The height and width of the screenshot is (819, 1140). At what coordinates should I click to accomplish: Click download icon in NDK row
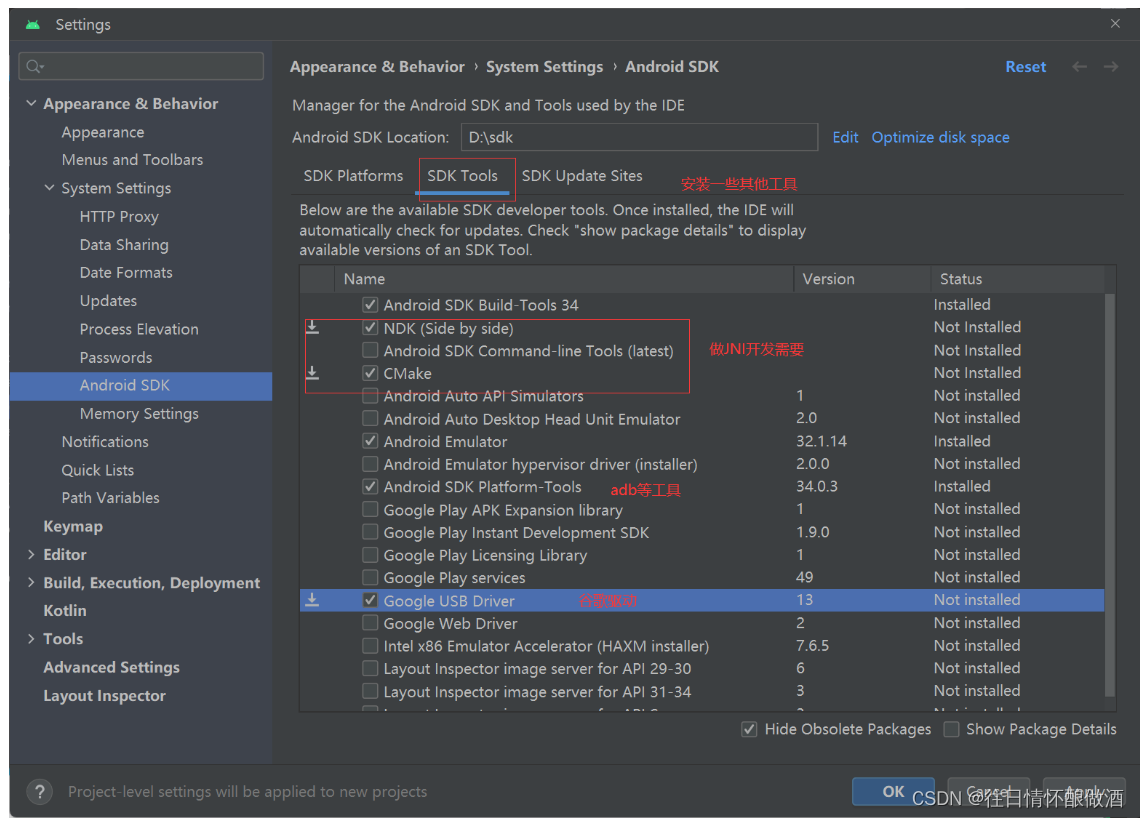click(313, 327)
